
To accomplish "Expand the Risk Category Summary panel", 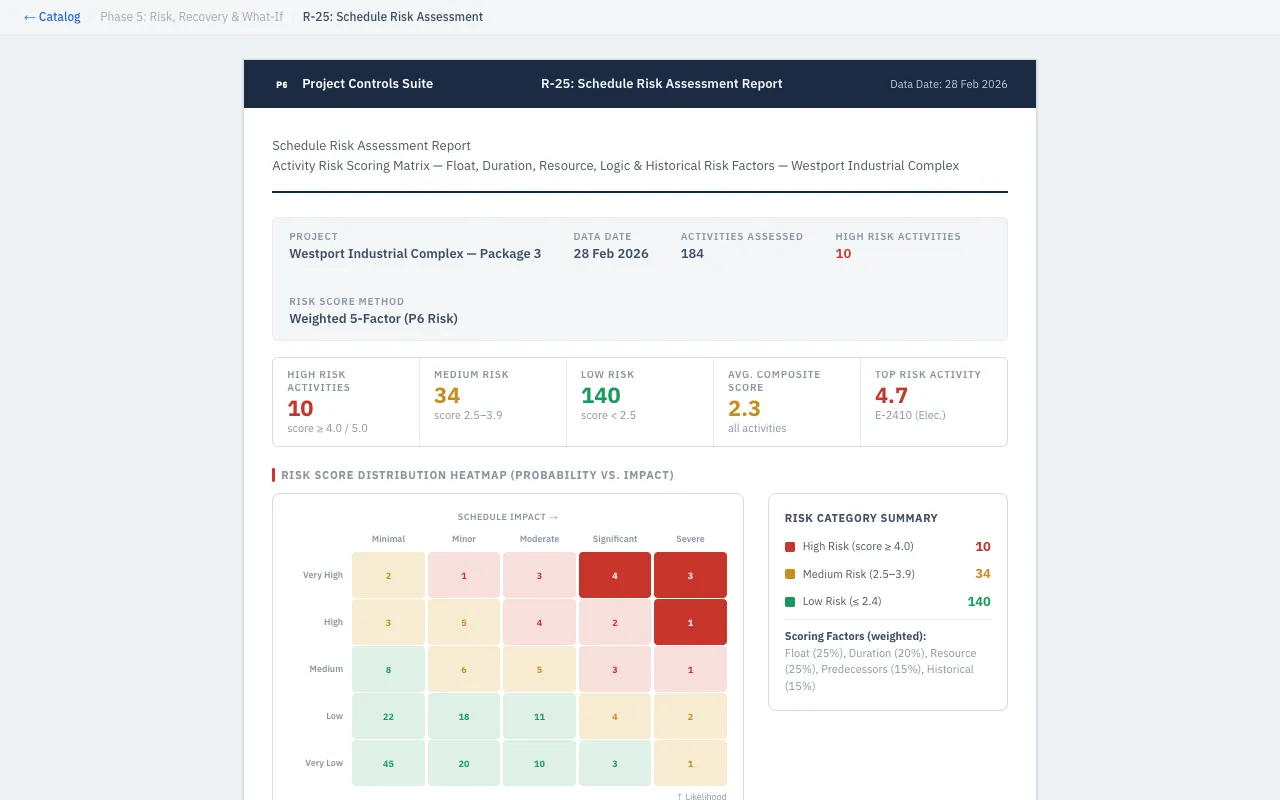I will coord(861,518).
